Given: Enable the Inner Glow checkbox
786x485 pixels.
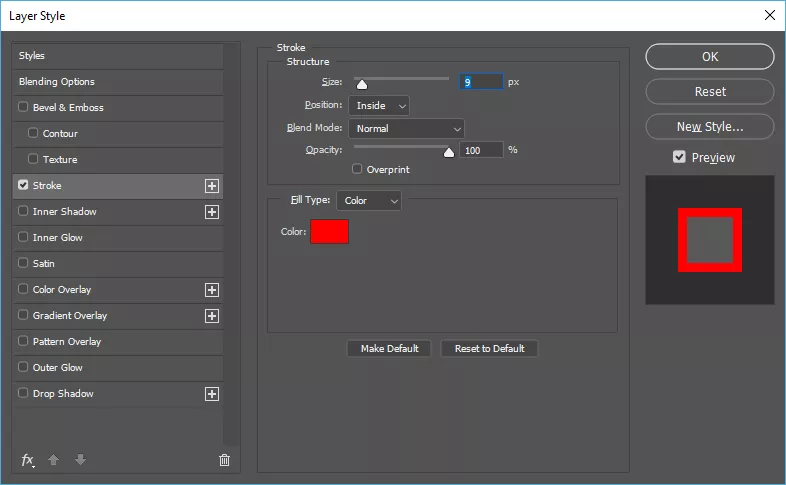Looking at the screenshot, I should (x=23, y=236).
